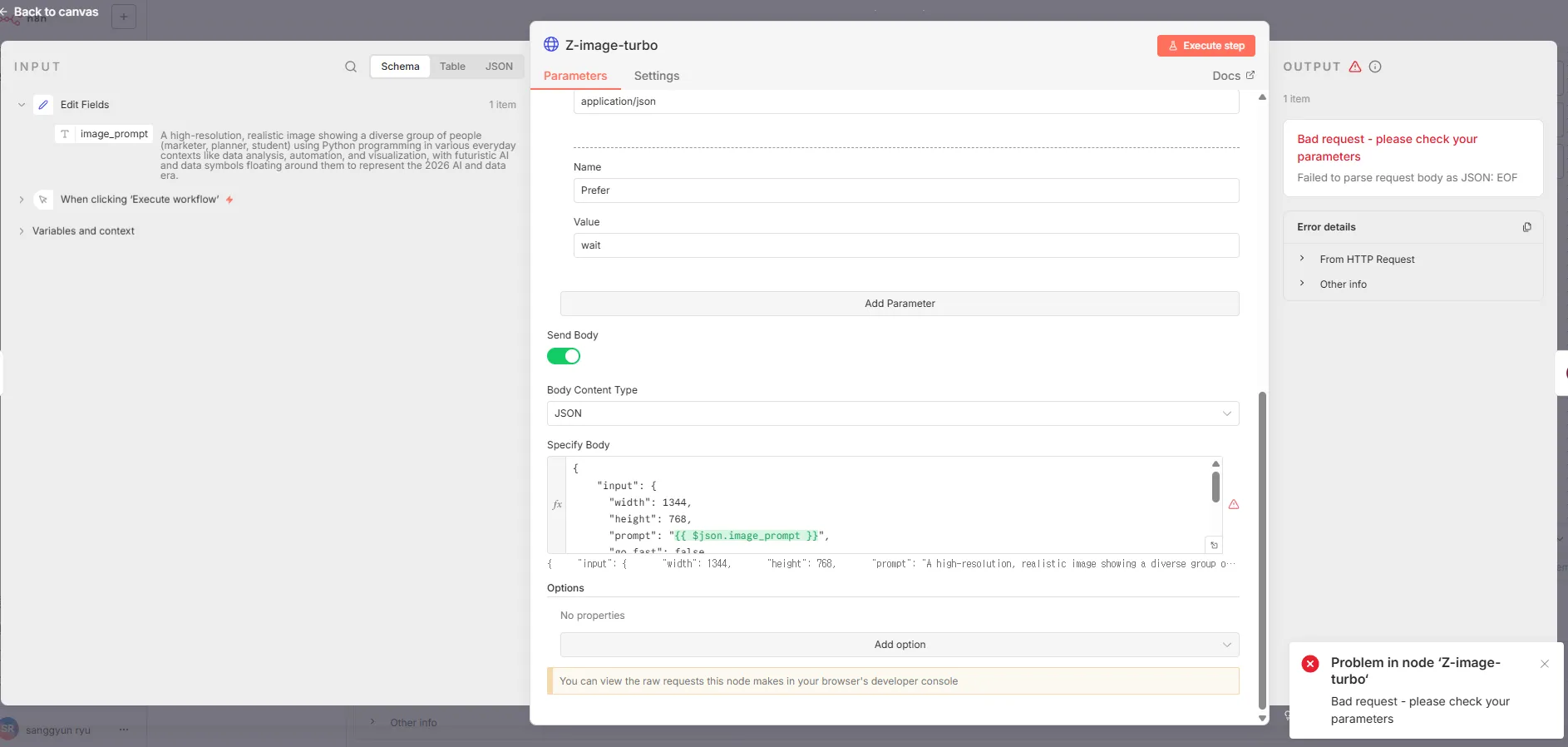Click the Add Parameter button
The image size is (1568, 747).
tap(900, 304)
